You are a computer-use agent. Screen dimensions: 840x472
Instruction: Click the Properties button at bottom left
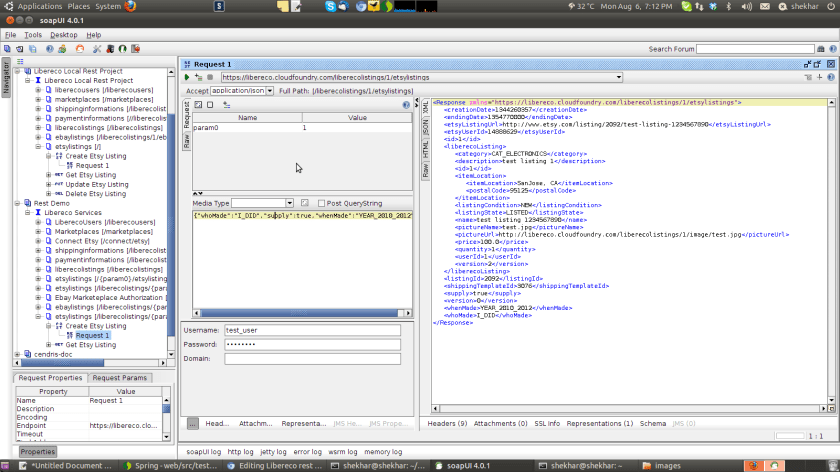[38, 451]
